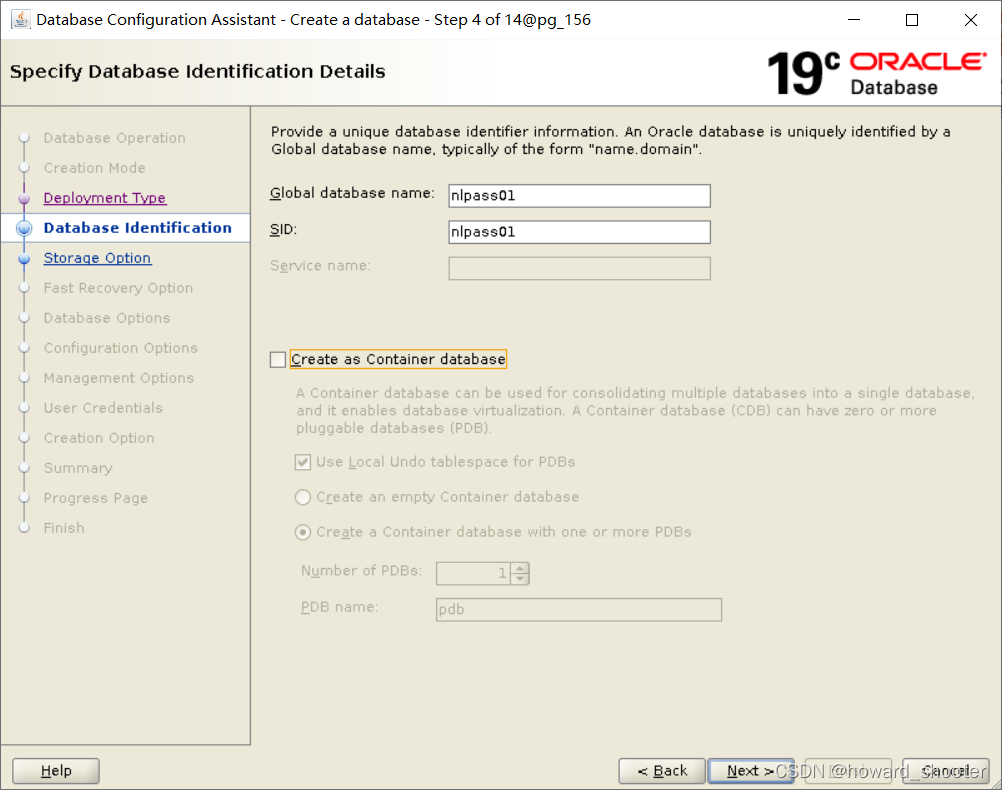This screenshot has width=1002, height=790.
Task: Proceed with the Next button
Action: [751, 771]
